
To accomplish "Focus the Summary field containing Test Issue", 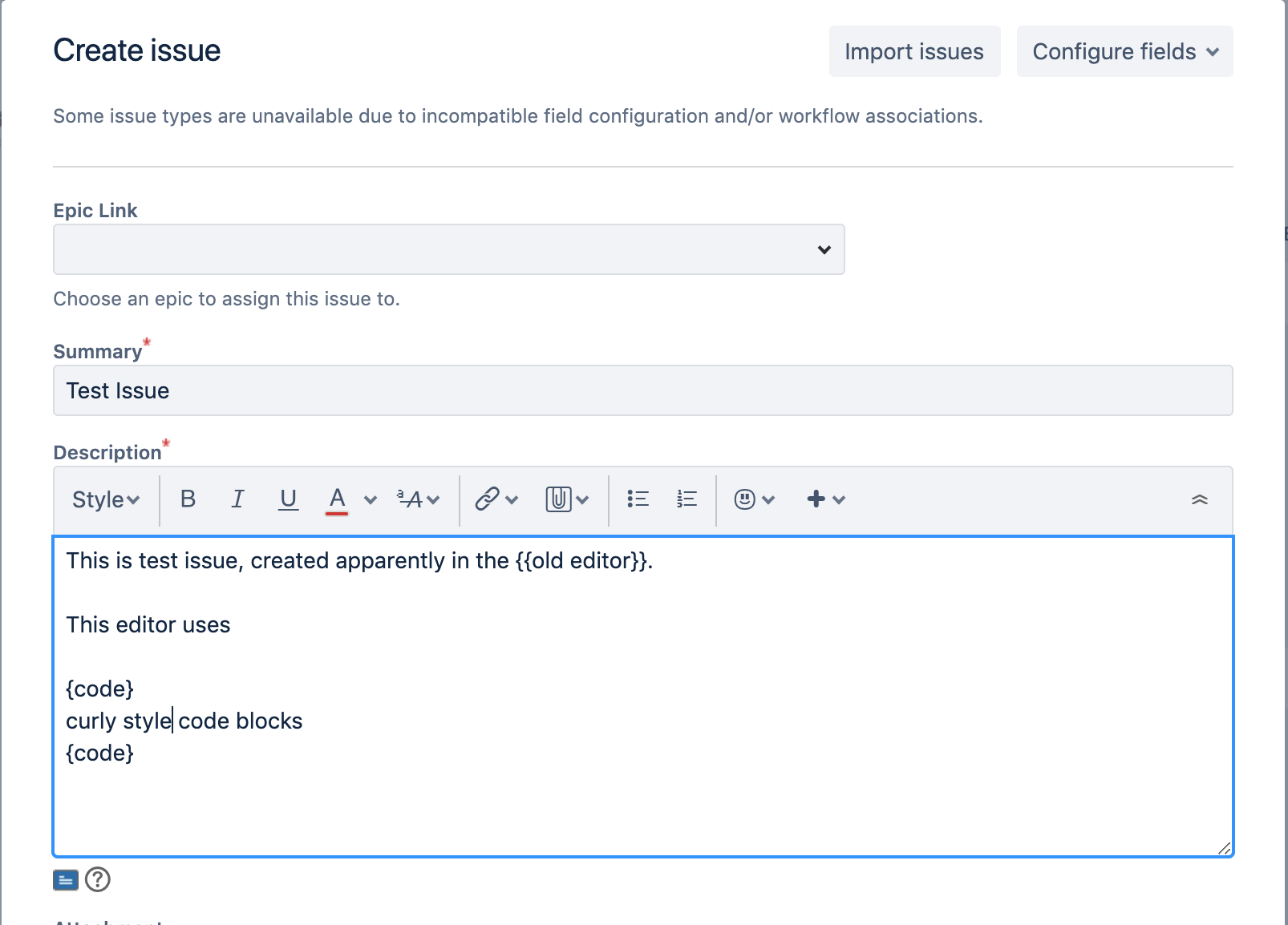I will (x=643, y=390).
